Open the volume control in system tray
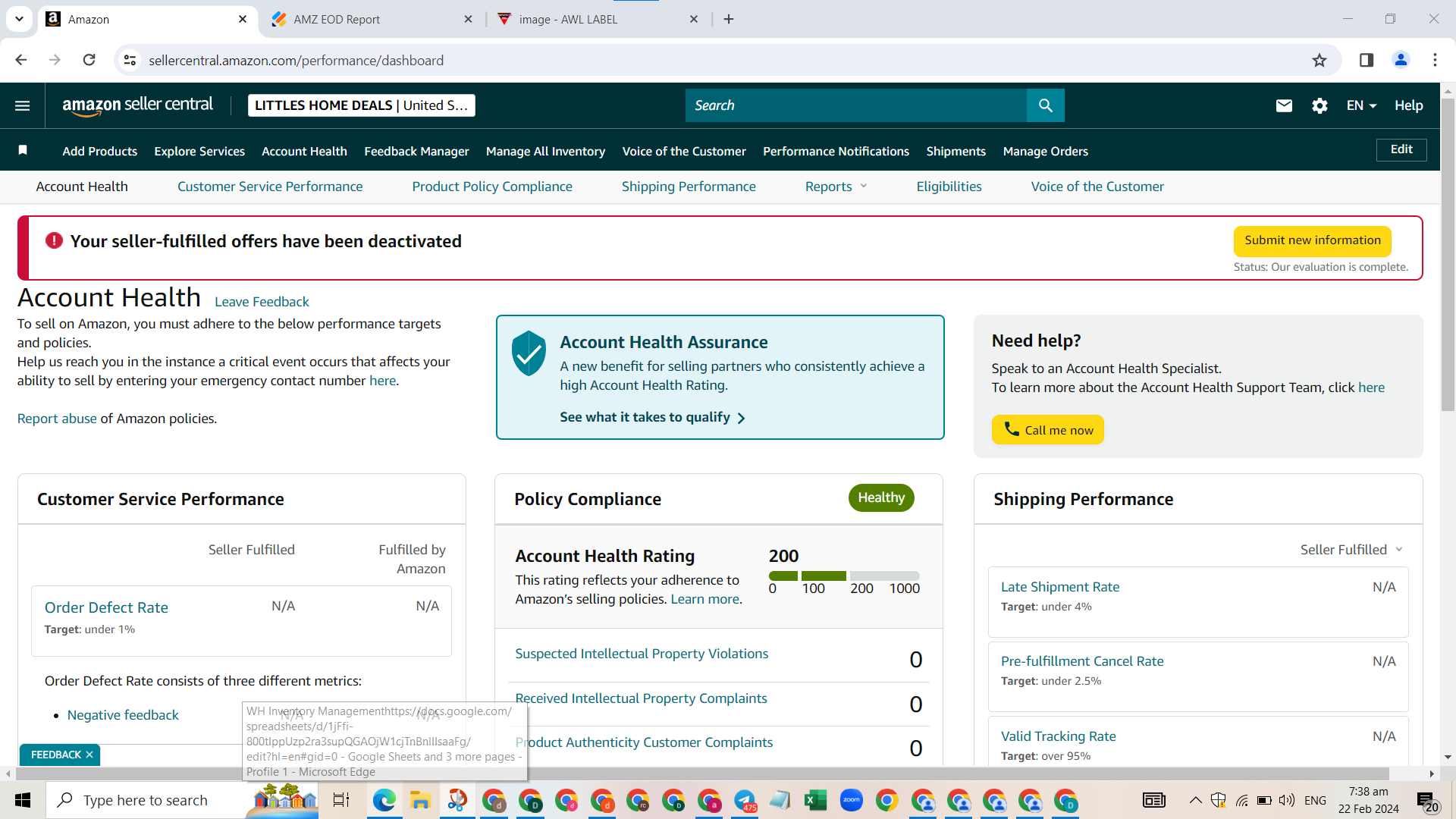Image resolution: width=1456 pixels, height=819 pixels. pos(1286,800)
